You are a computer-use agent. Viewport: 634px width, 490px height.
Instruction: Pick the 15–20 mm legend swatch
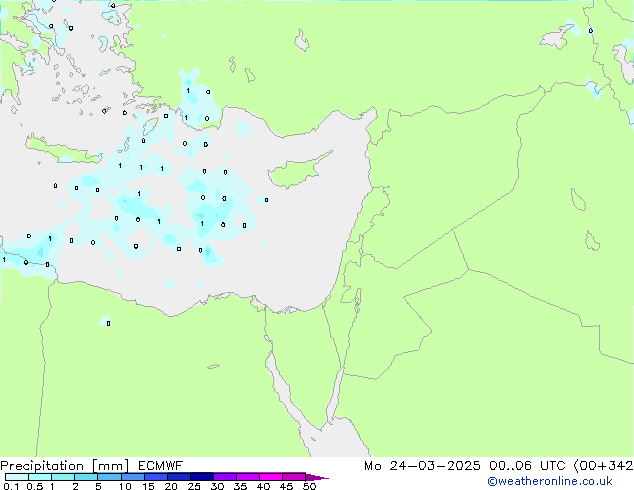click(156, 477)
